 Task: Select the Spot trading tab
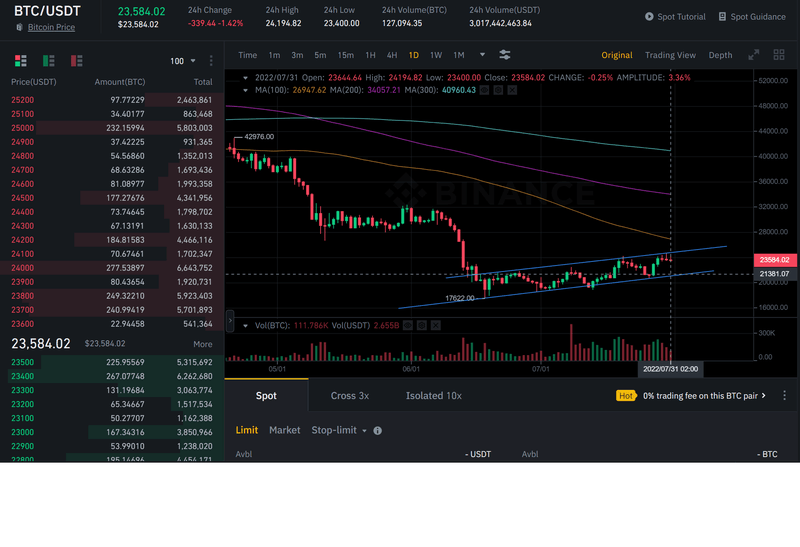(266, 395)
